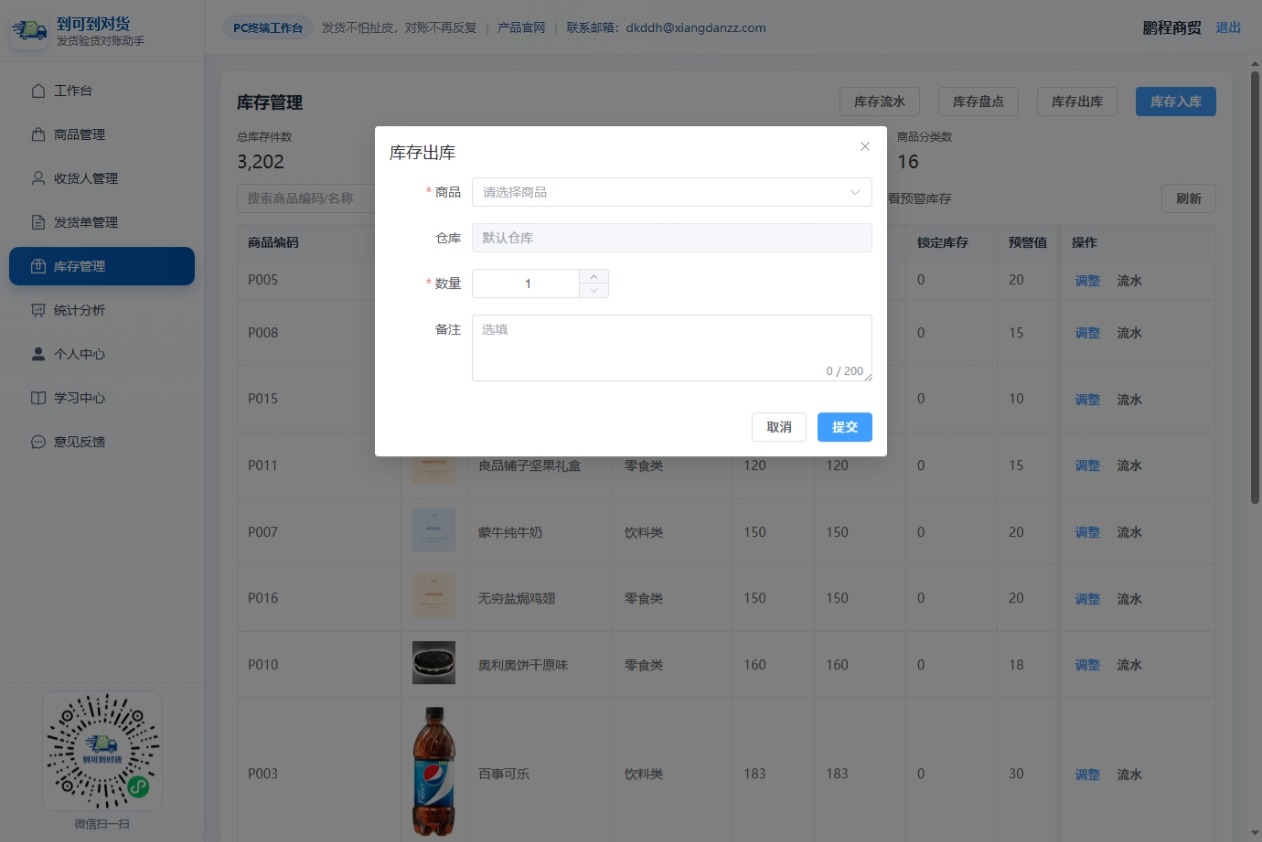Click the 搜索商品编码/名称 search box
Screen dimensions: 1262x842
point(306,198)
